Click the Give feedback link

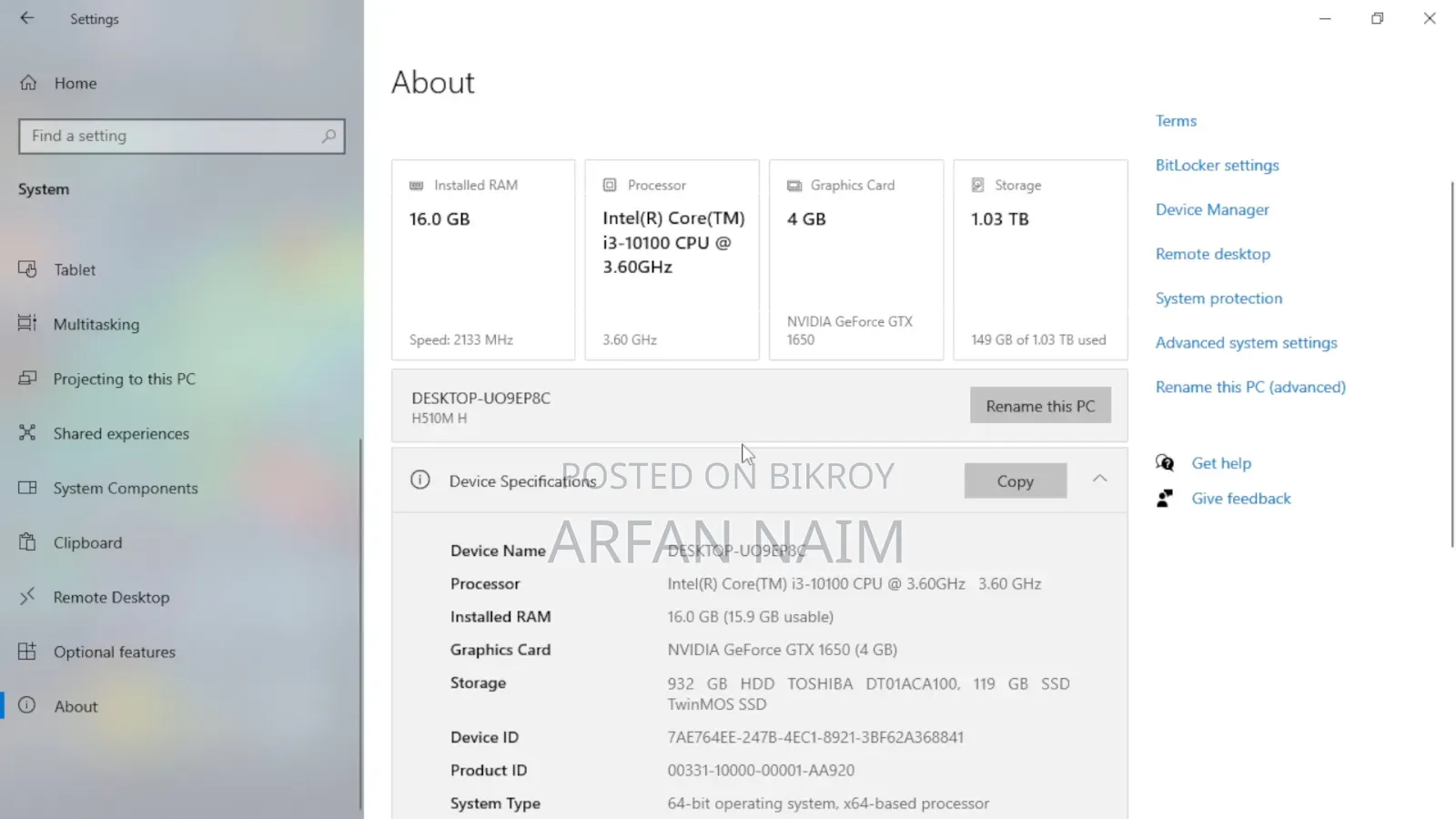(1241, 499)
